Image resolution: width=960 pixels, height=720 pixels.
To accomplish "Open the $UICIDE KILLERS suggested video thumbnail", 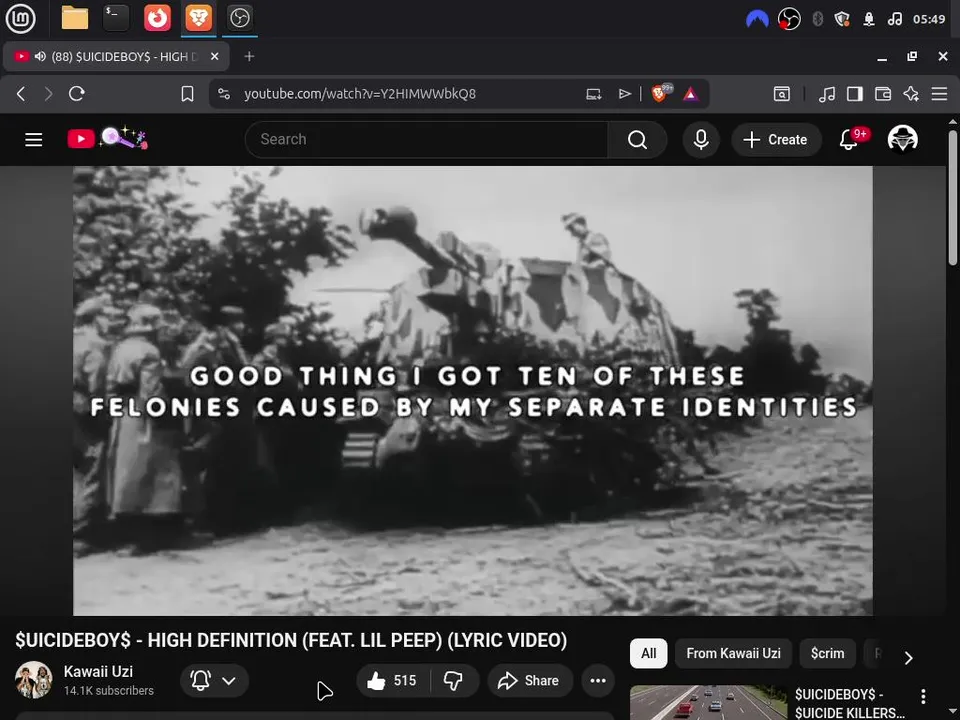I will pyautogui.click(x=708, y=702).
